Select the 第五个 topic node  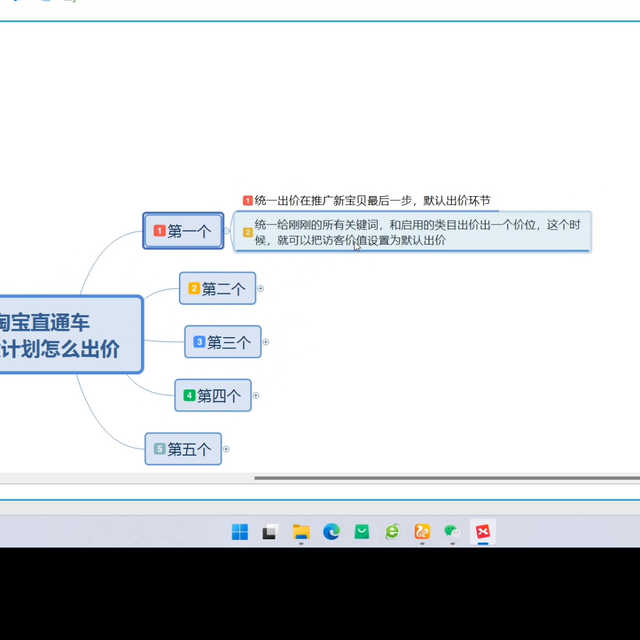183,449
